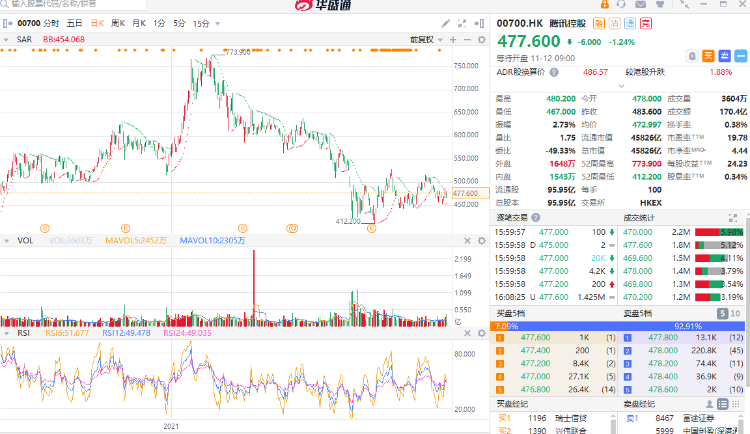Open the VOL indicator dropdown
750x434 pixels.
coord(6,241)
